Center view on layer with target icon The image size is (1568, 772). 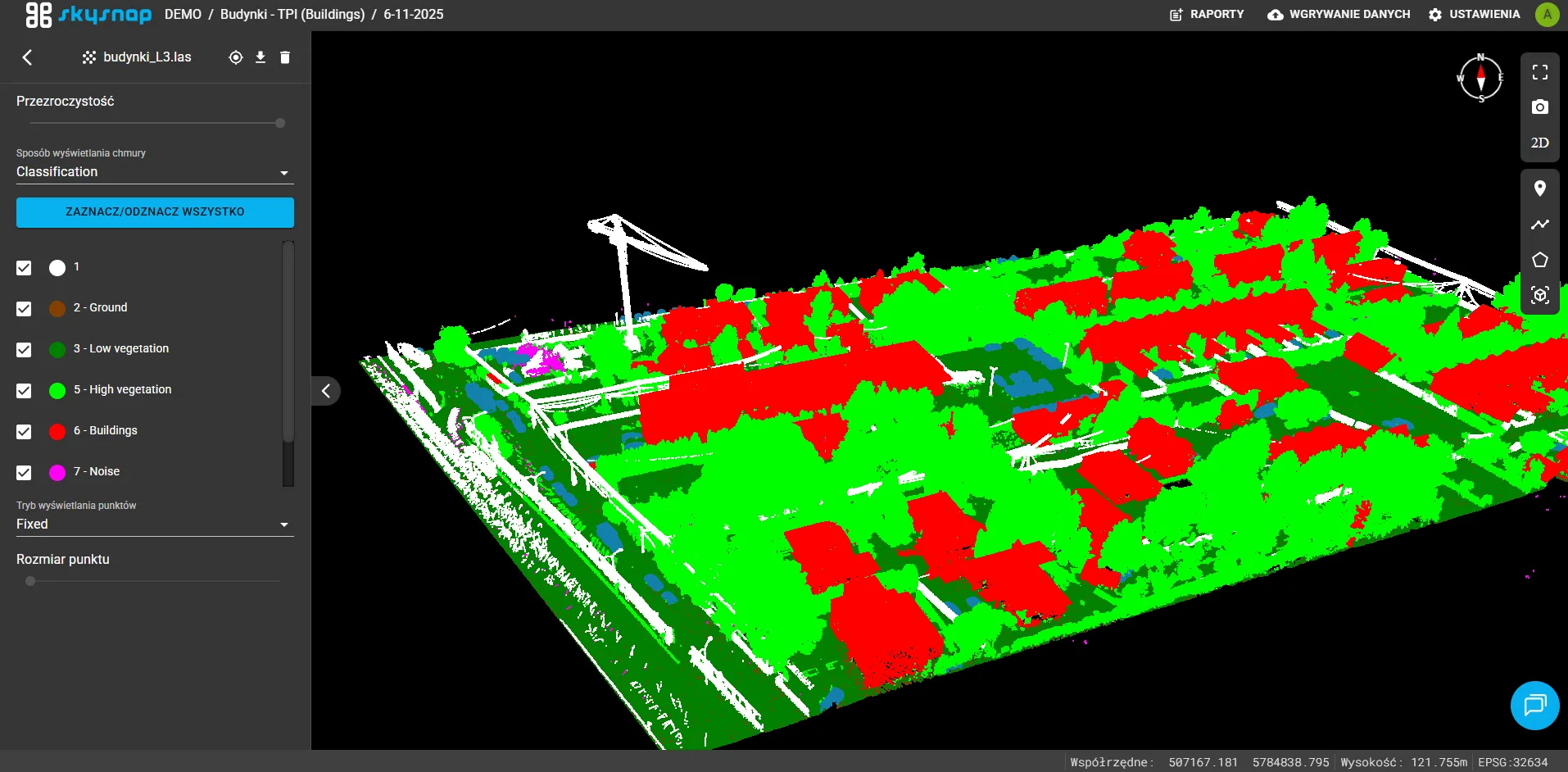tap(236, 57)
